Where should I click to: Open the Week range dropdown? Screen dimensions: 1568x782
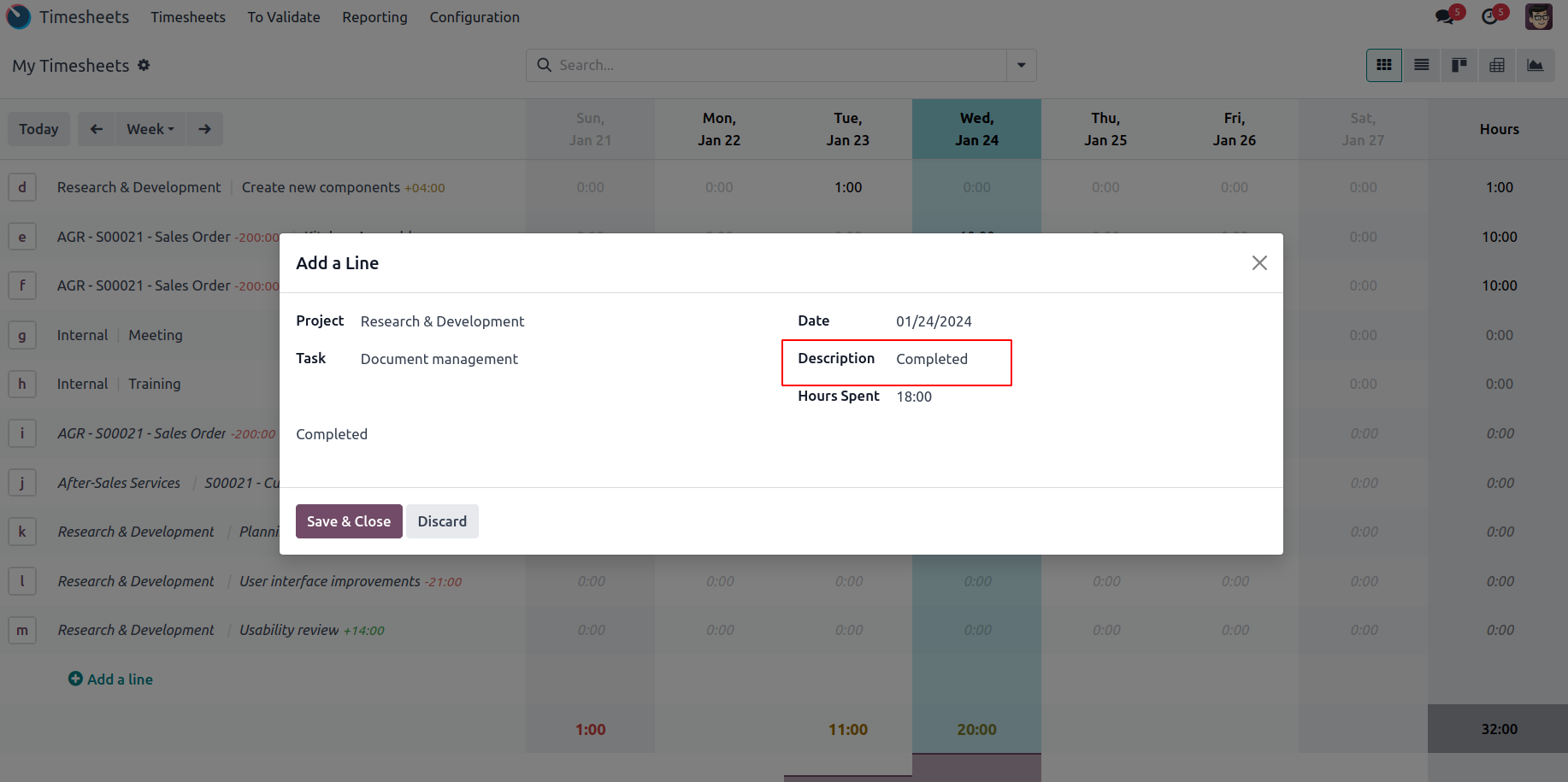click(150, 129)
